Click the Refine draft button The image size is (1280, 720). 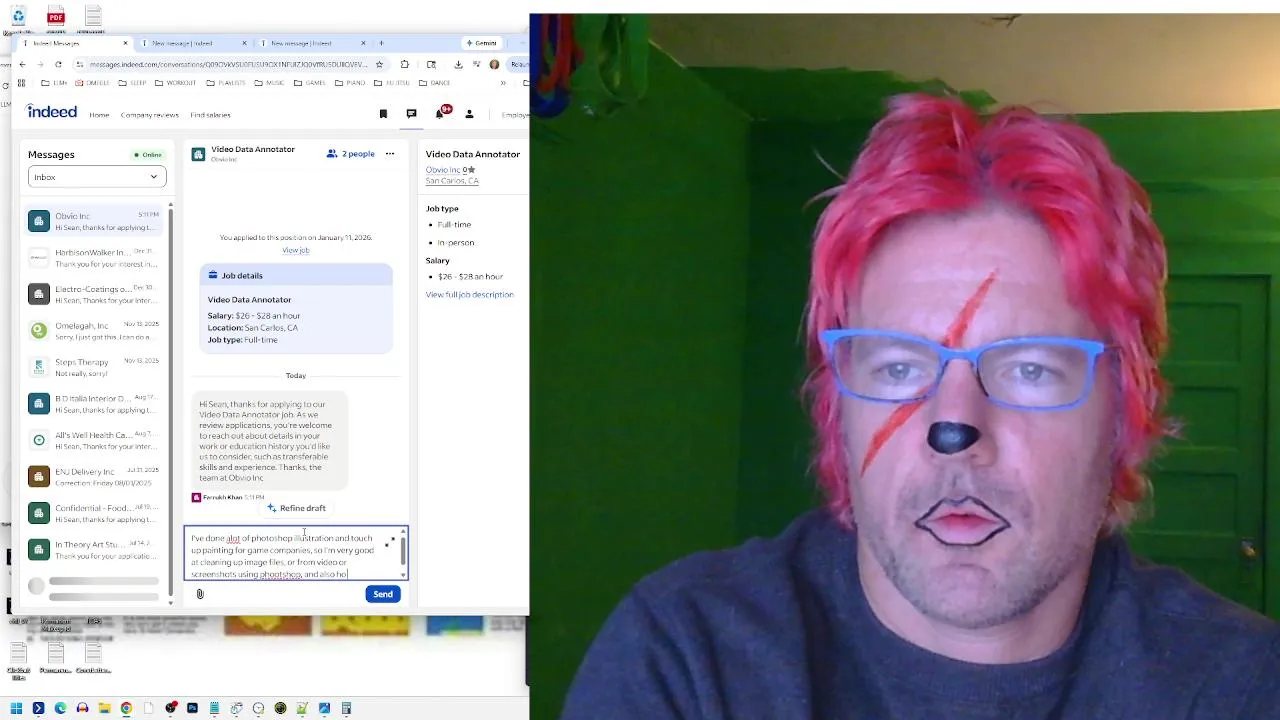coord(296,508)
